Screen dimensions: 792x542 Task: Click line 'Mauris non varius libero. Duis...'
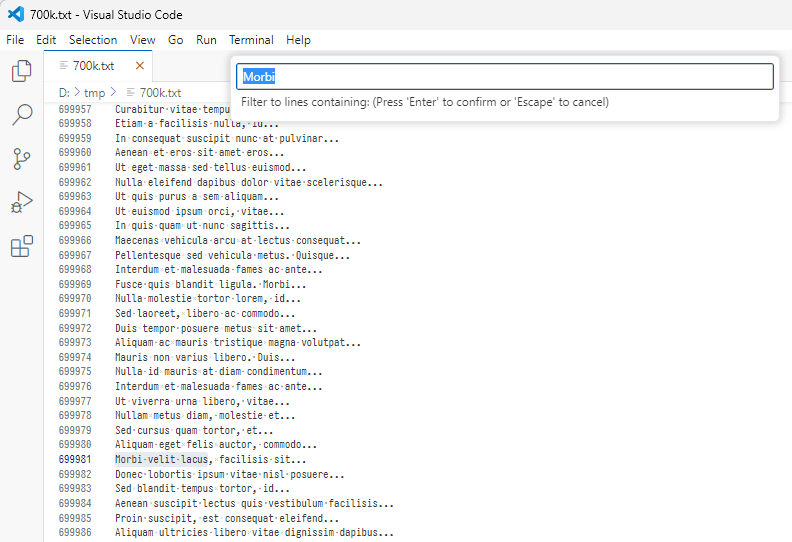(x=205, y=358)
